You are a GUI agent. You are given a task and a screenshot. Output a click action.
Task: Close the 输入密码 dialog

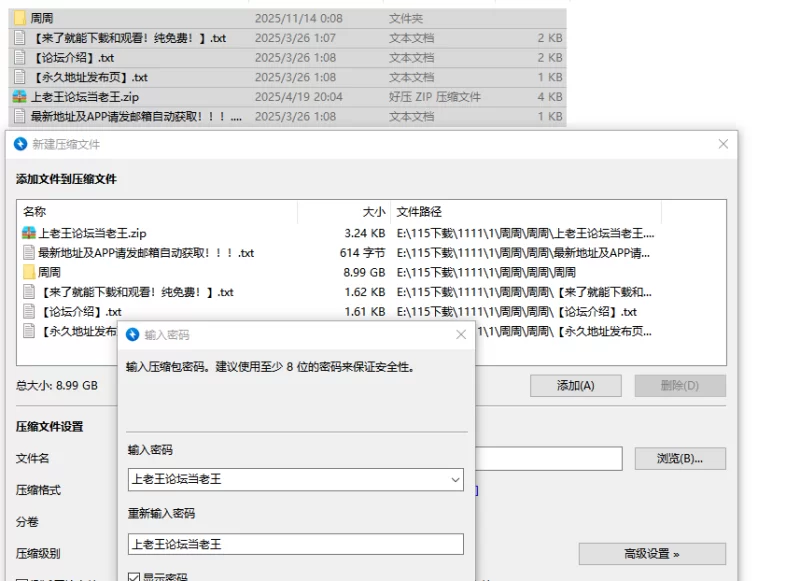point(461,335)
